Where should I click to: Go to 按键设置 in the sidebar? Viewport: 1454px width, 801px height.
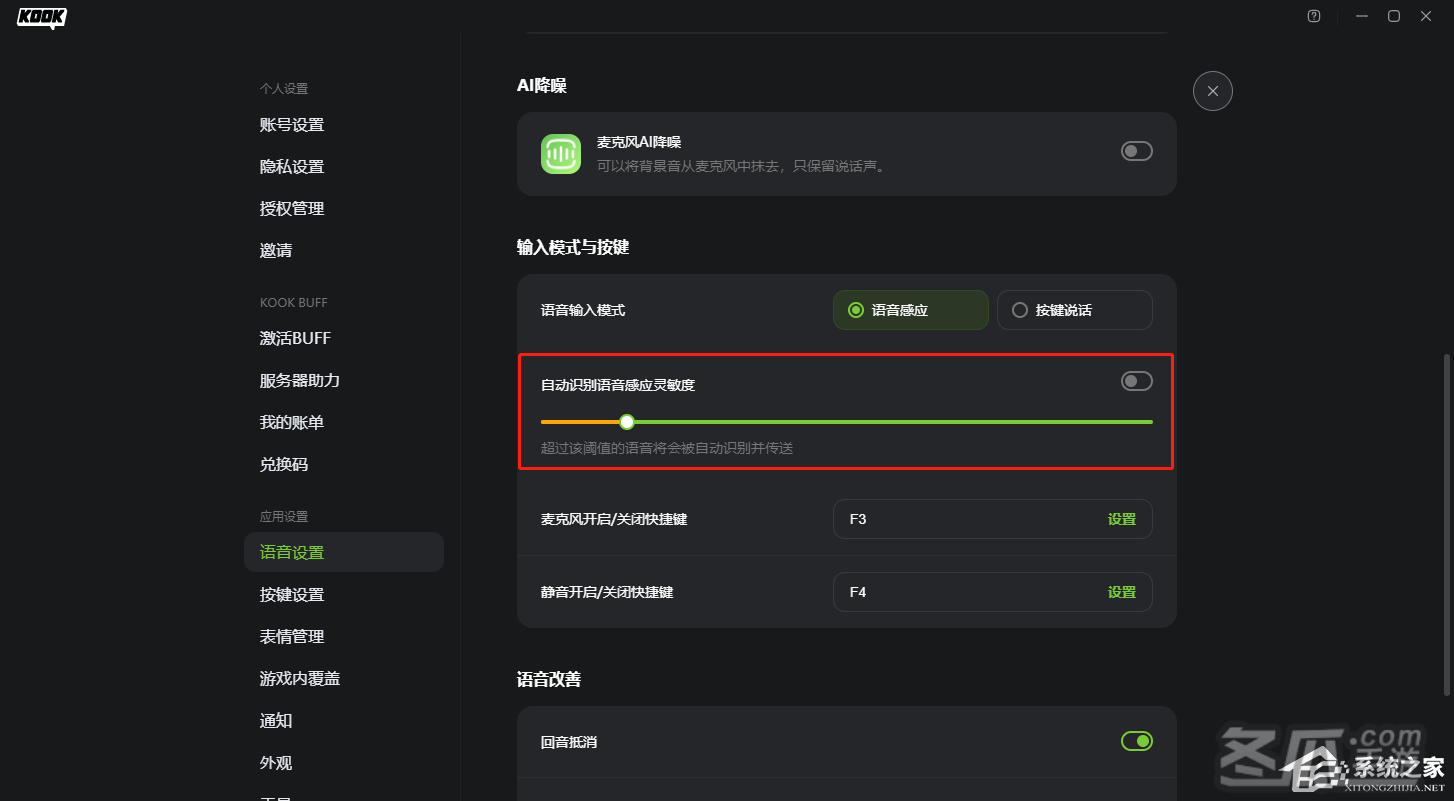(292, 595)
